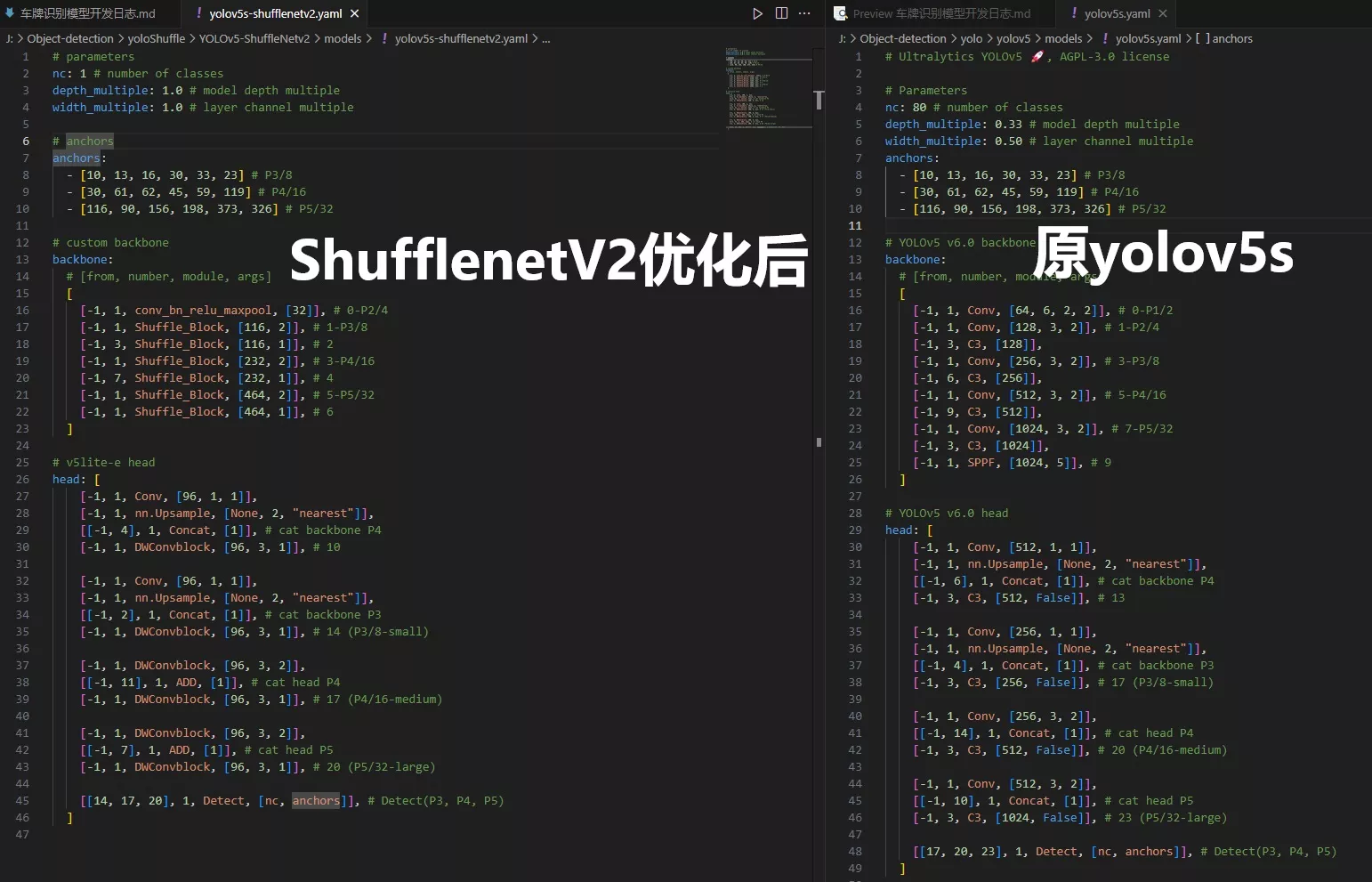Screen dimensions: 1372x882
Task: Click 'SPPF' in the right editor backbone
Action: click(981, 462)
